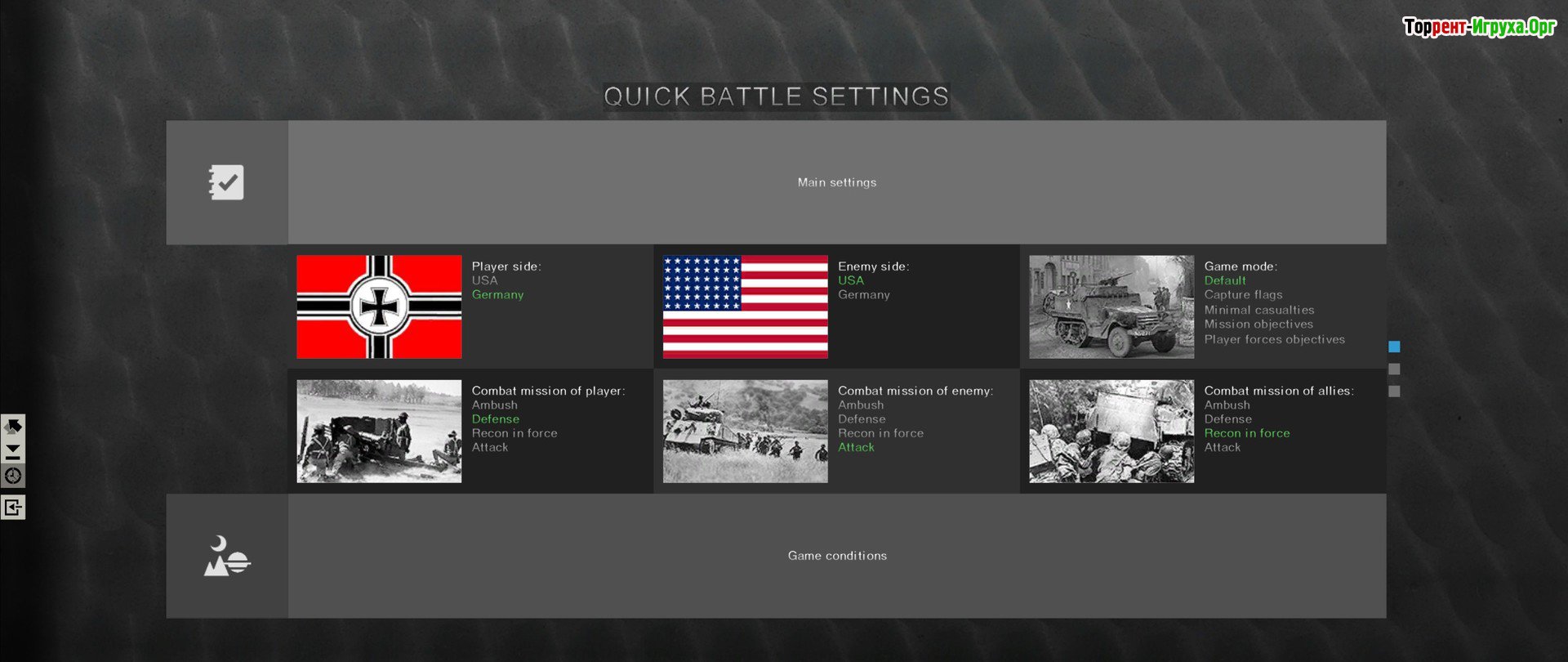The image size is (1568, 662).
Task: Click the Game conditions moon and sun icon
Action: (226, 556)
